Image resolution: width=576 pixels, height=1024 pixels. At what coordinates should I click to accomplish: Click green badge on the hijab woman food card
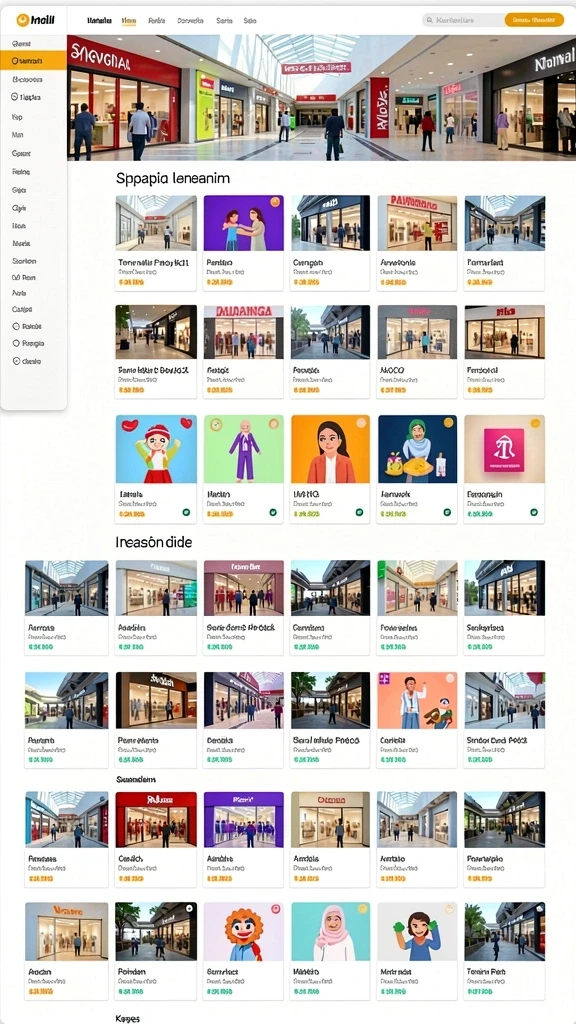tap(447, 513)
